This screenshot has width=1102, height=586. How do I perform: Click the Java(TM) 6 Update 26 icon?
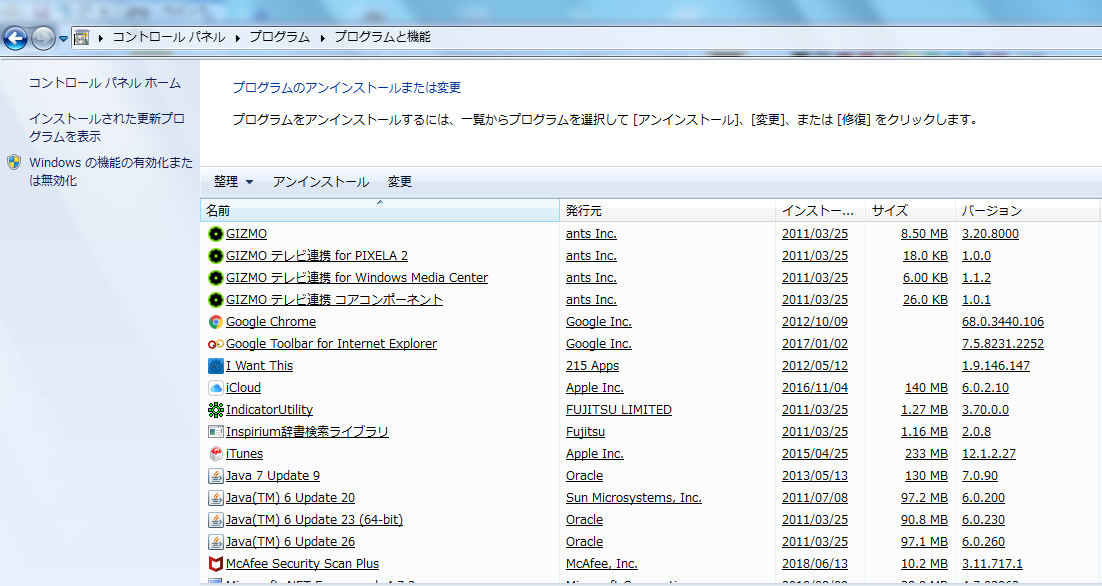click(216, 542)
